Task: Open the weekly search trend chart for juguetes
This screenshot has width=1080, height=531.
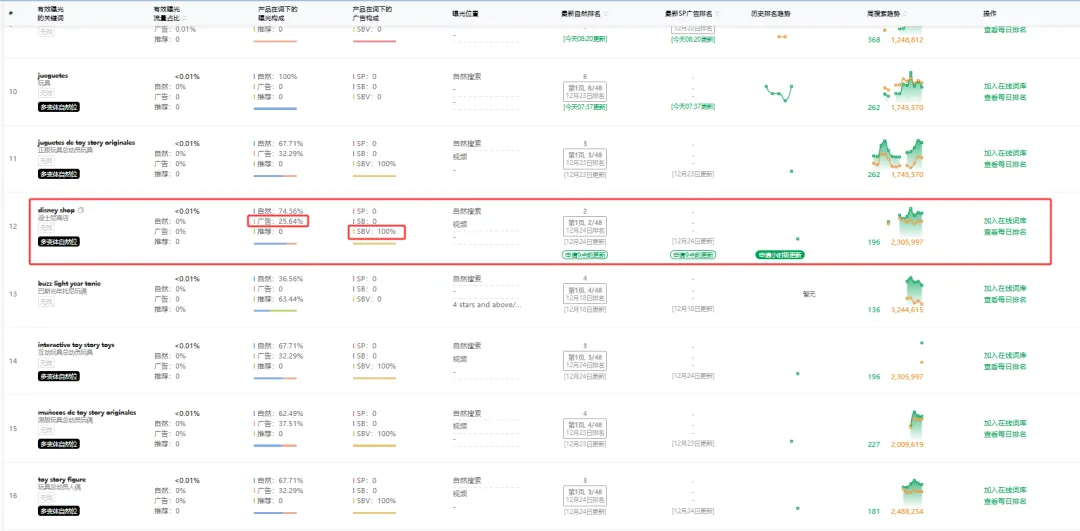Action: [x=904, y=87]
